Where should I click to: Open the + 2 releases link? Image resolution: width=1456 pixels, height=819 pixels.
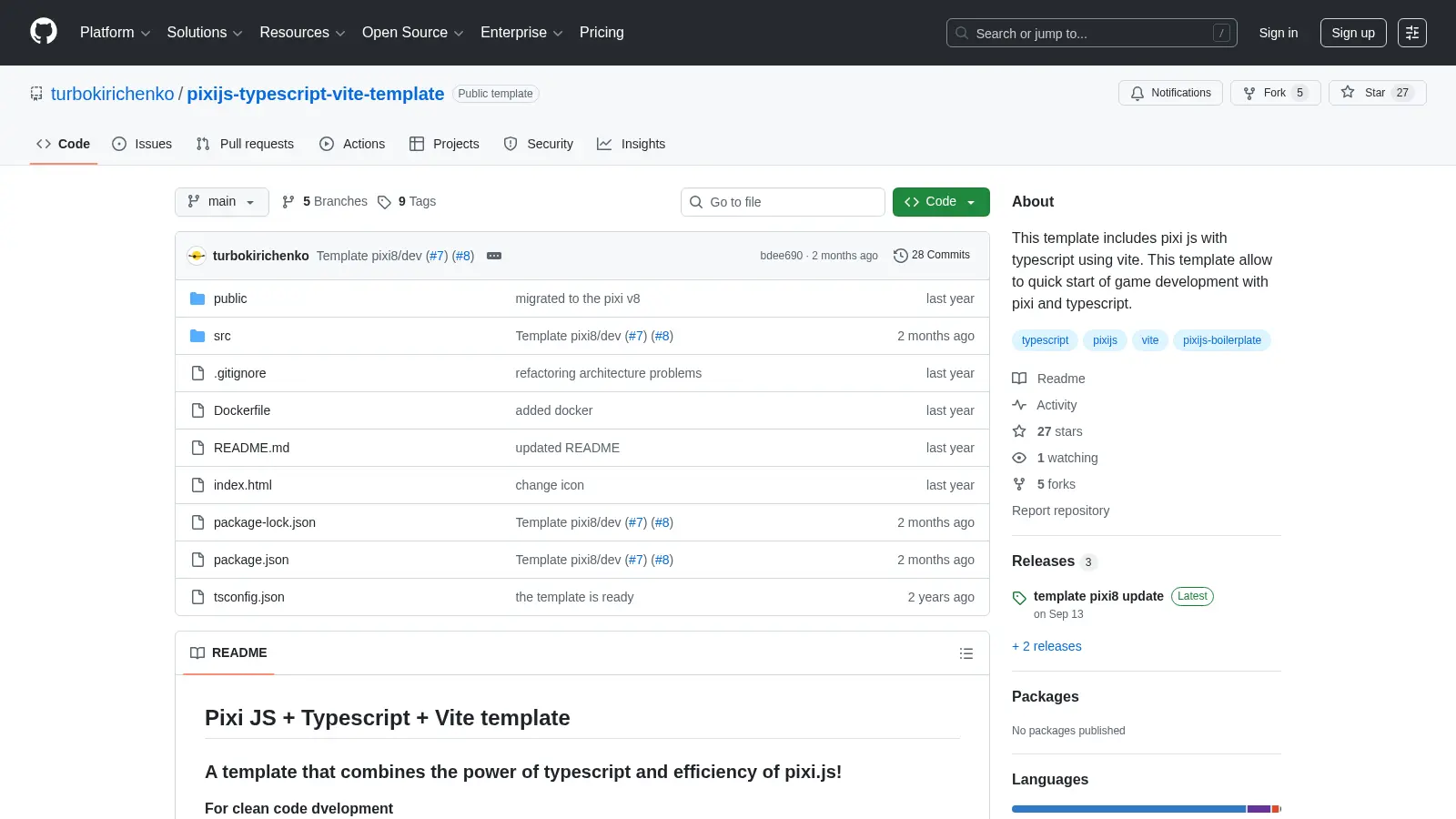click(x=1046, y=646)
